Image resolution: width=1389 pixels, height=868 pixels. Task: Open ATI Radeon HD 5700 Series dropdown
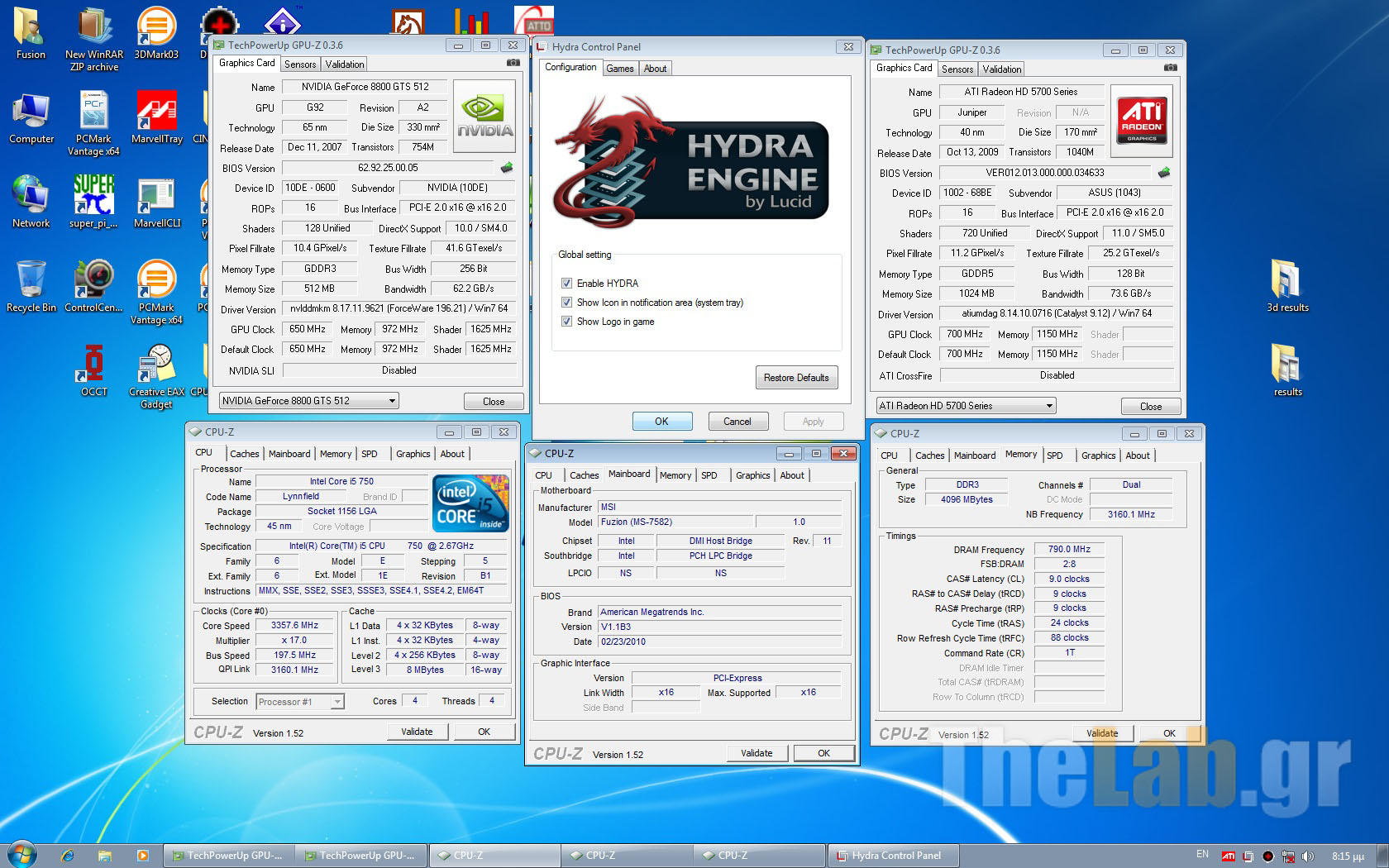coord(966,406)
